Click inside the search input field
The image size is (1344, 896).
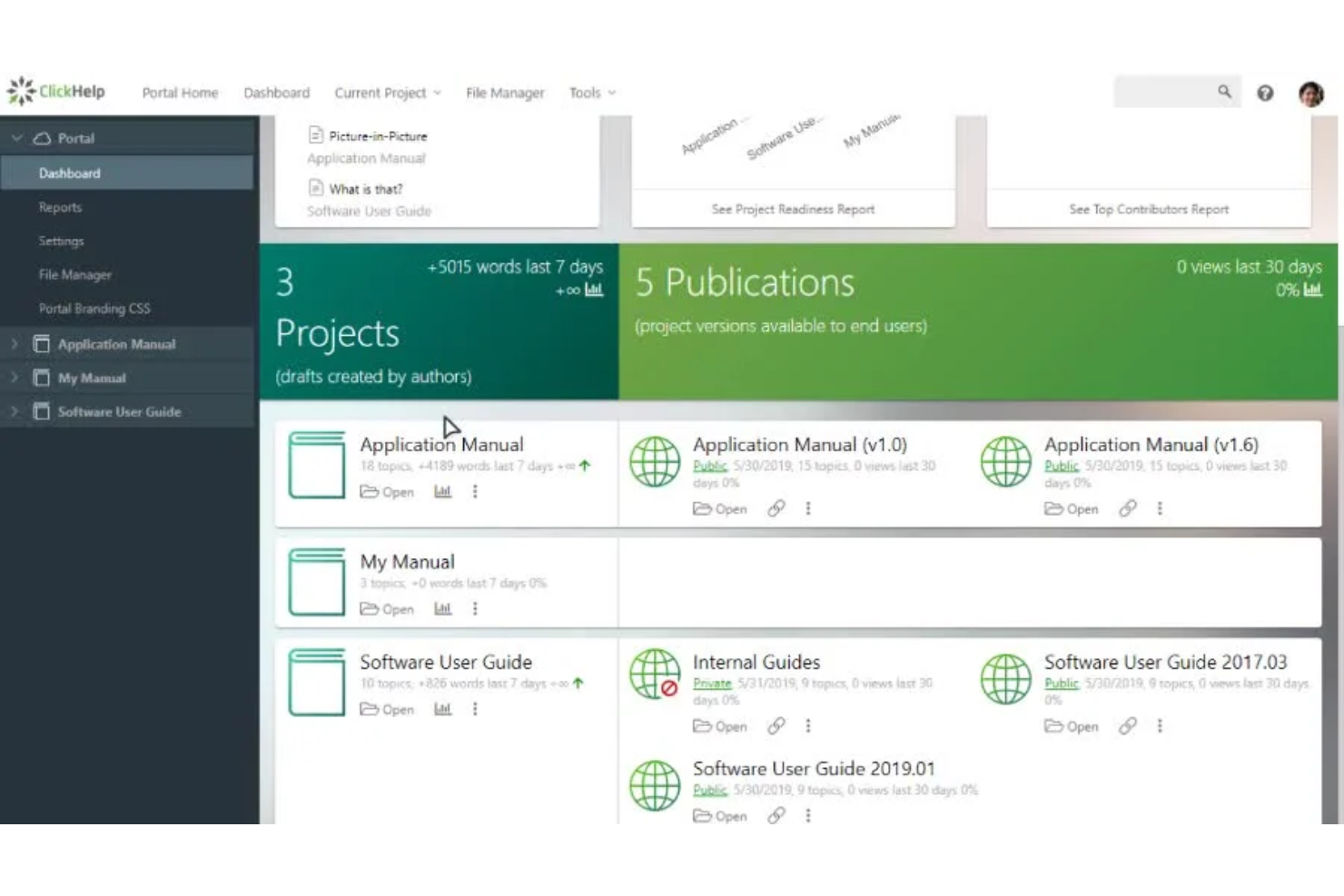[x=1162, y=92]
